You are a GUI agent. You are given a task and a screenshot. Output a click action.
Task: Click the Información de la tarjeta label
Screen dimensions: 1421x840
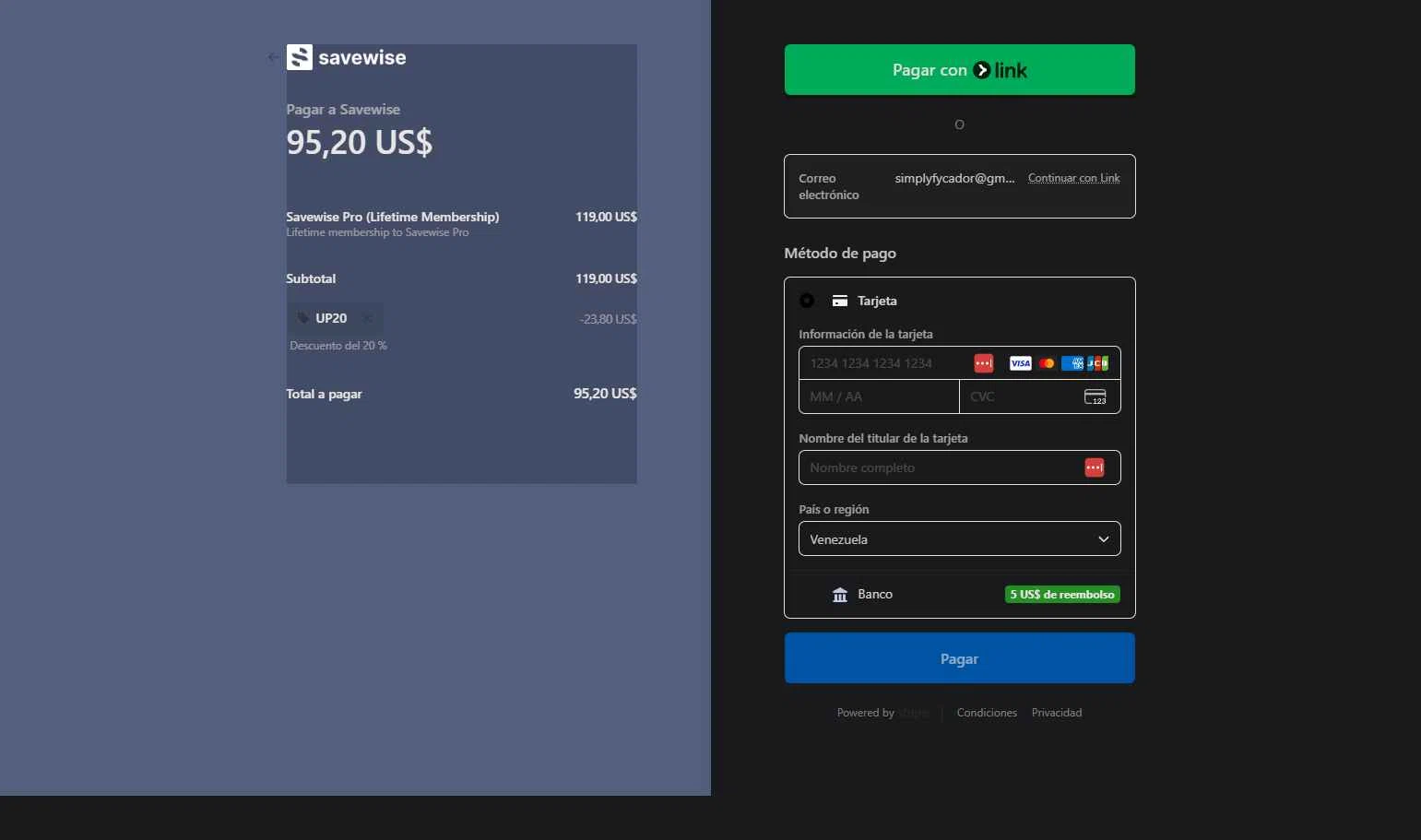tap(866, 334)
